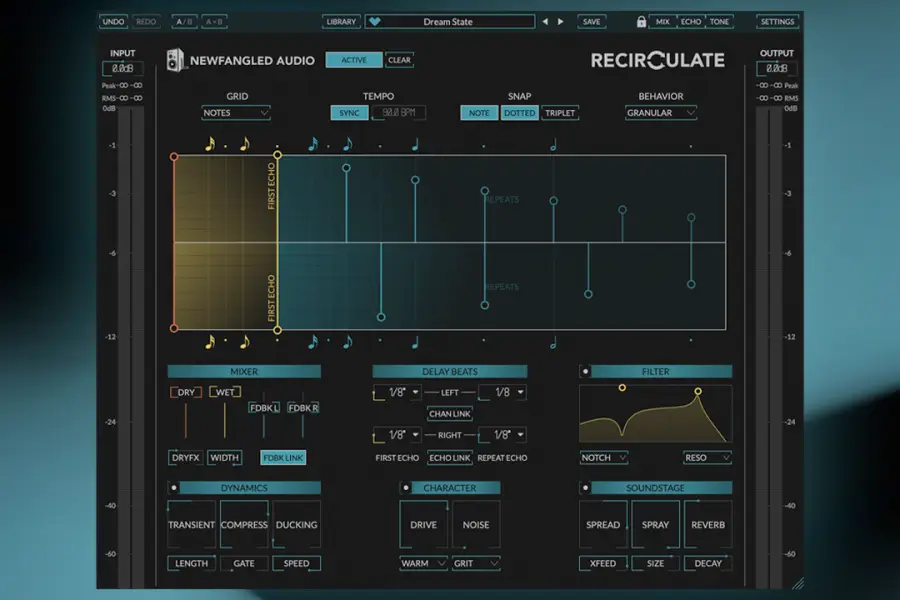The height and width of the screenshot is (600, 900).
Task: Go to previous preset with left arrow
Action: pos(545,22)
